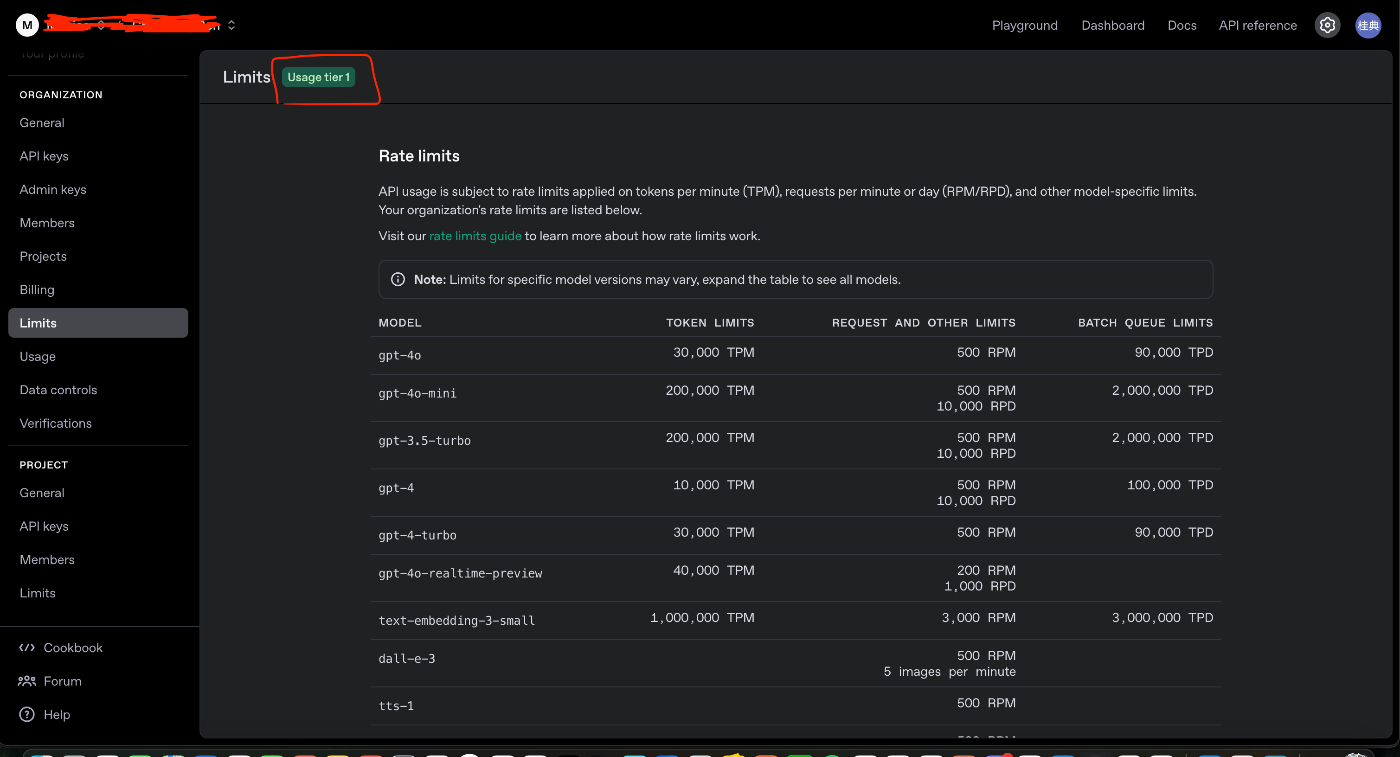Click 200 RPM for gpt-4o-realtime-preview
The height and width of the screenshot is (757, 1400).
(x=986, y=570)
